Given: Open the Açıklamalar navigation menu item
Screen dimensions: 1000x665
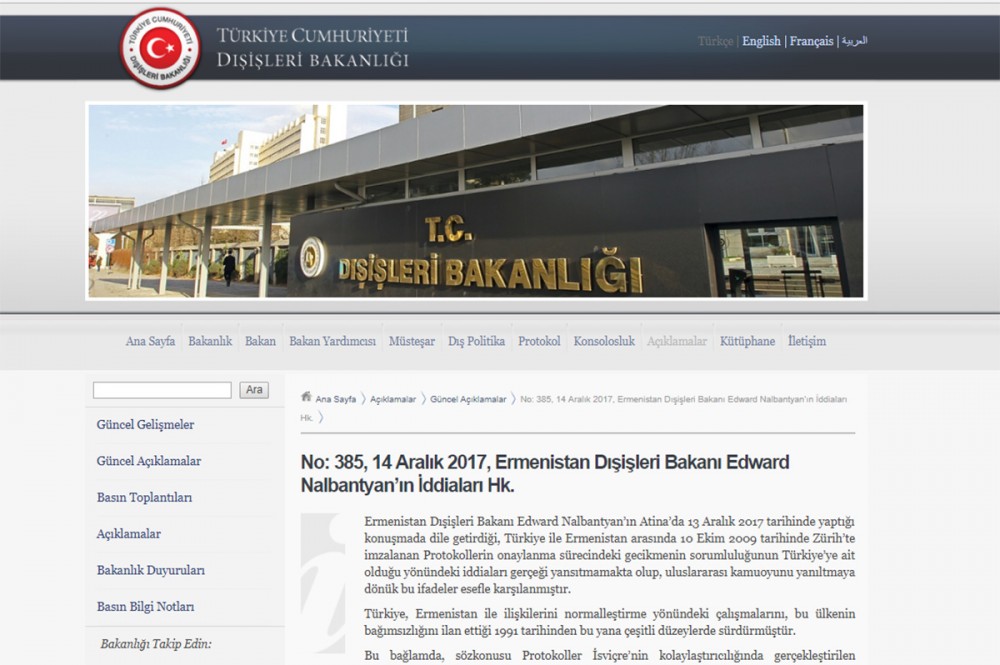Looking at the screenshot, I should click(677, 341).
